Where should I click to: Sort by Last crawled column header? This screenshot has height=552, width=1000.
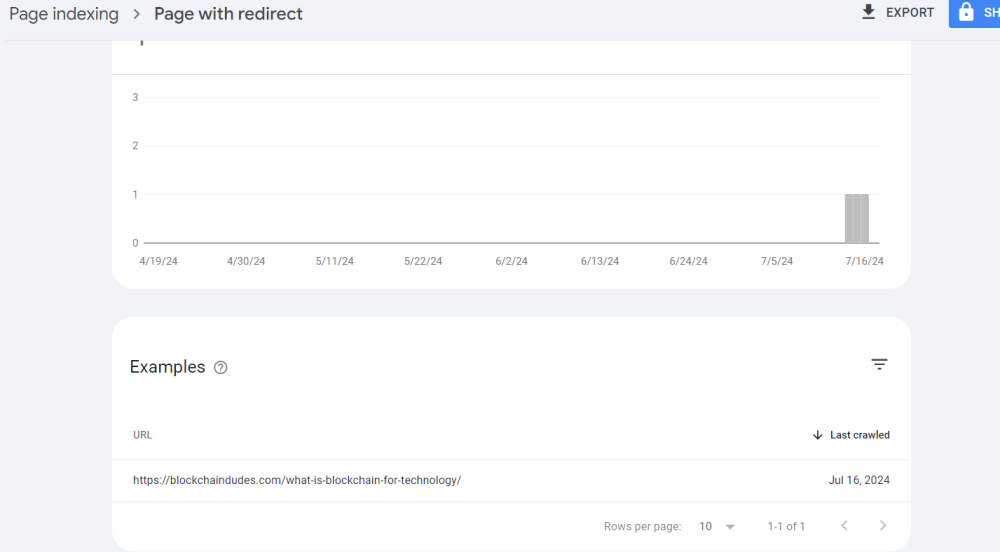tap(859, 435)
